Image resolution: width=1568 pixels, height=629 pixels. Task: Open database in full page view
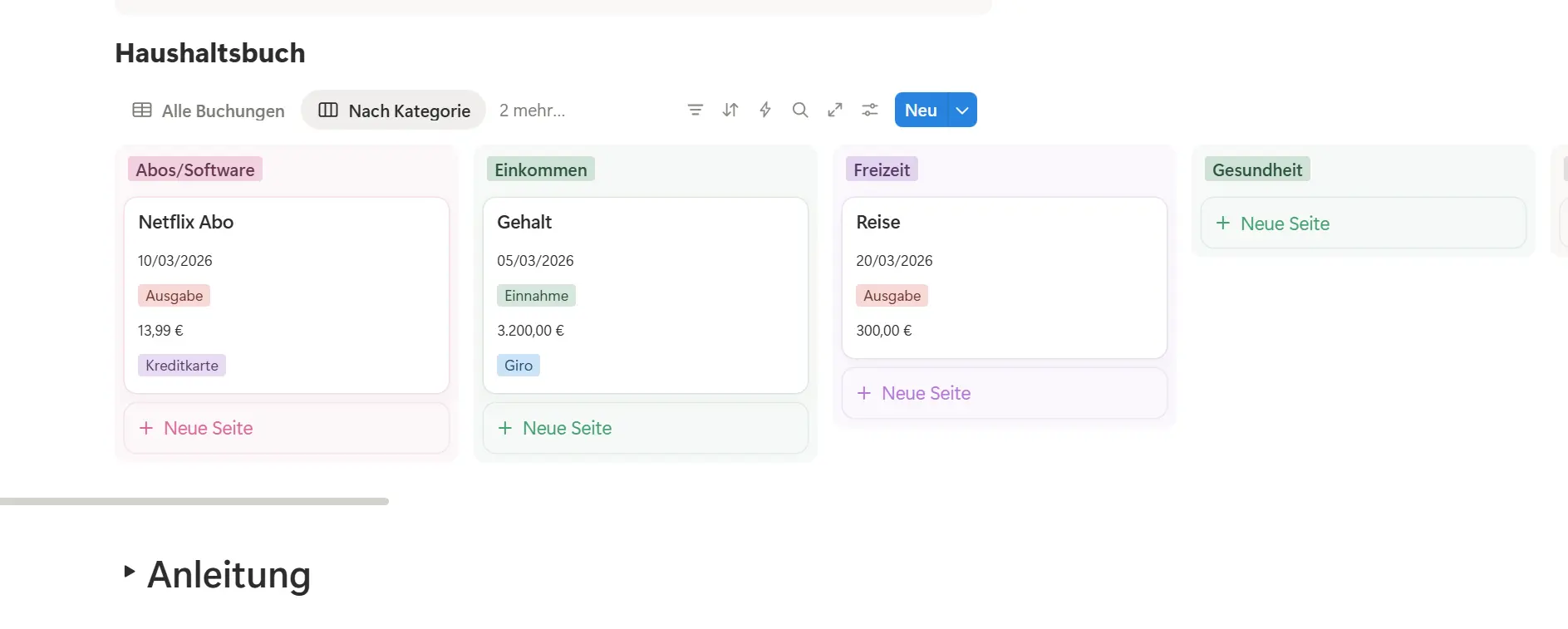tap(835, 110)
